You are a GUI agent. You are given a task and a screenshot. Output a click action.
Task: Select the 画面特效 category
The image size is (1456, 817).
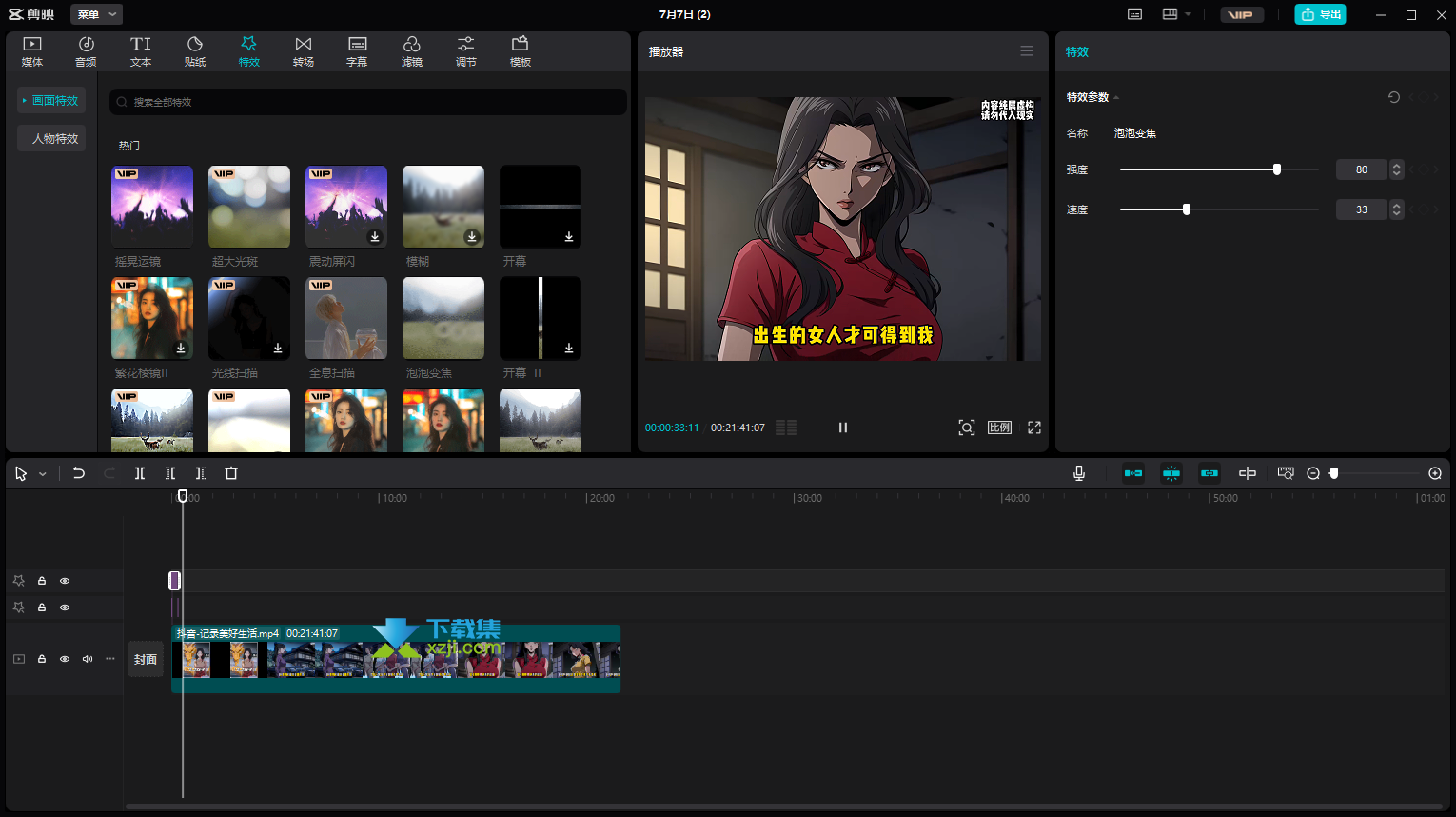pos(51,100)
